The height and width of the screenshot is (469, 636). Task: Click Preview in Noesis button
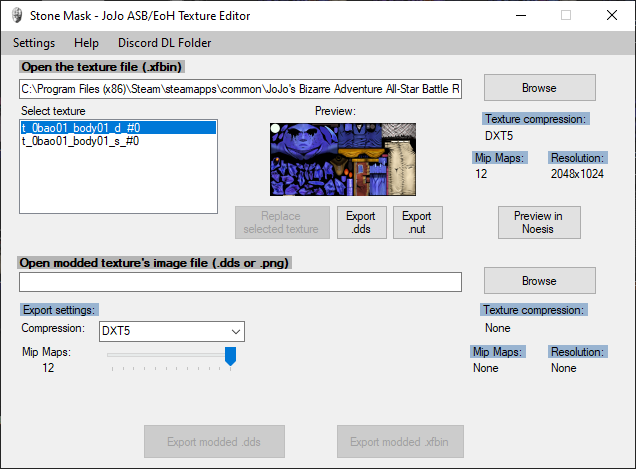[538, 223]
